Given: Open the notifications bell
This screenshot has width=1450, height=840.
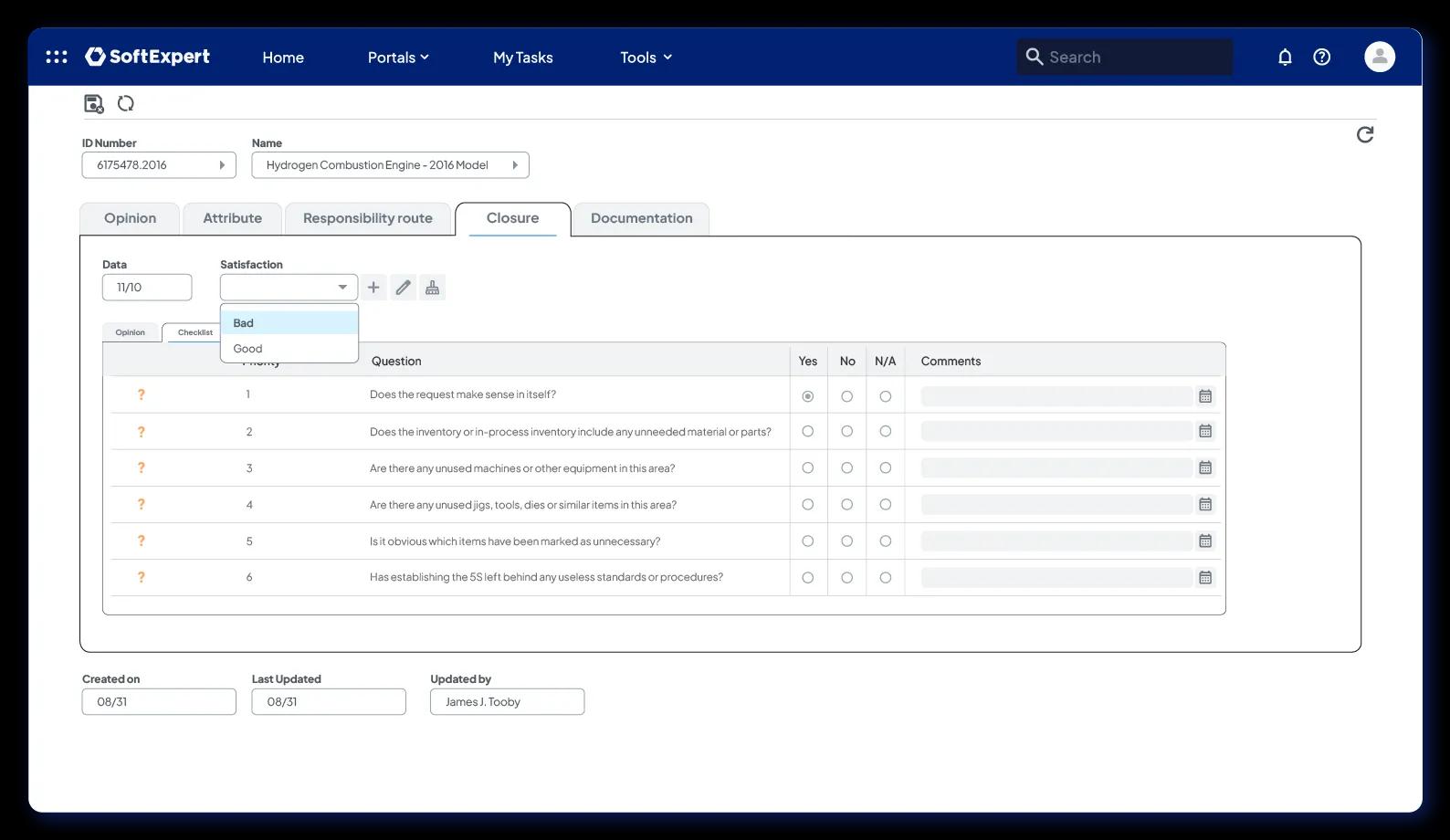Looking at the screenshot, I should point(1285,57).
